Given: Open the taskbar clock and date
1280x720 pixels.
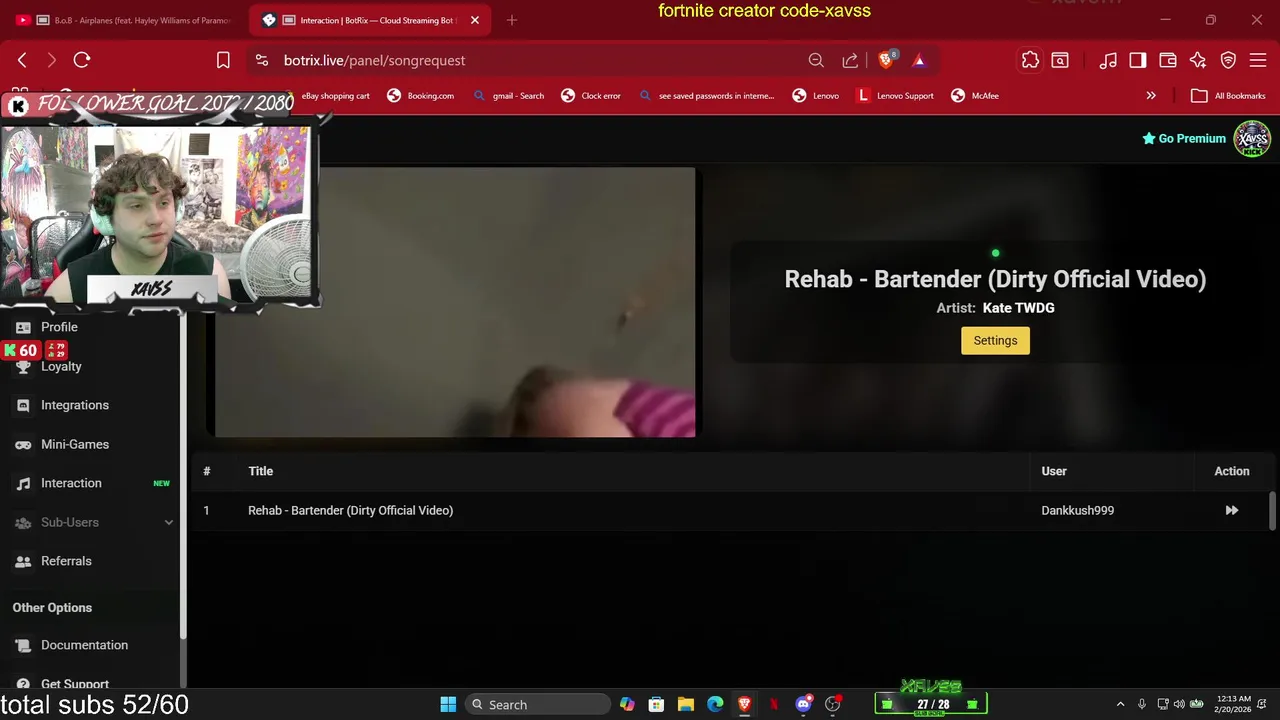Looking at the screenshot, I should 1233,704.
